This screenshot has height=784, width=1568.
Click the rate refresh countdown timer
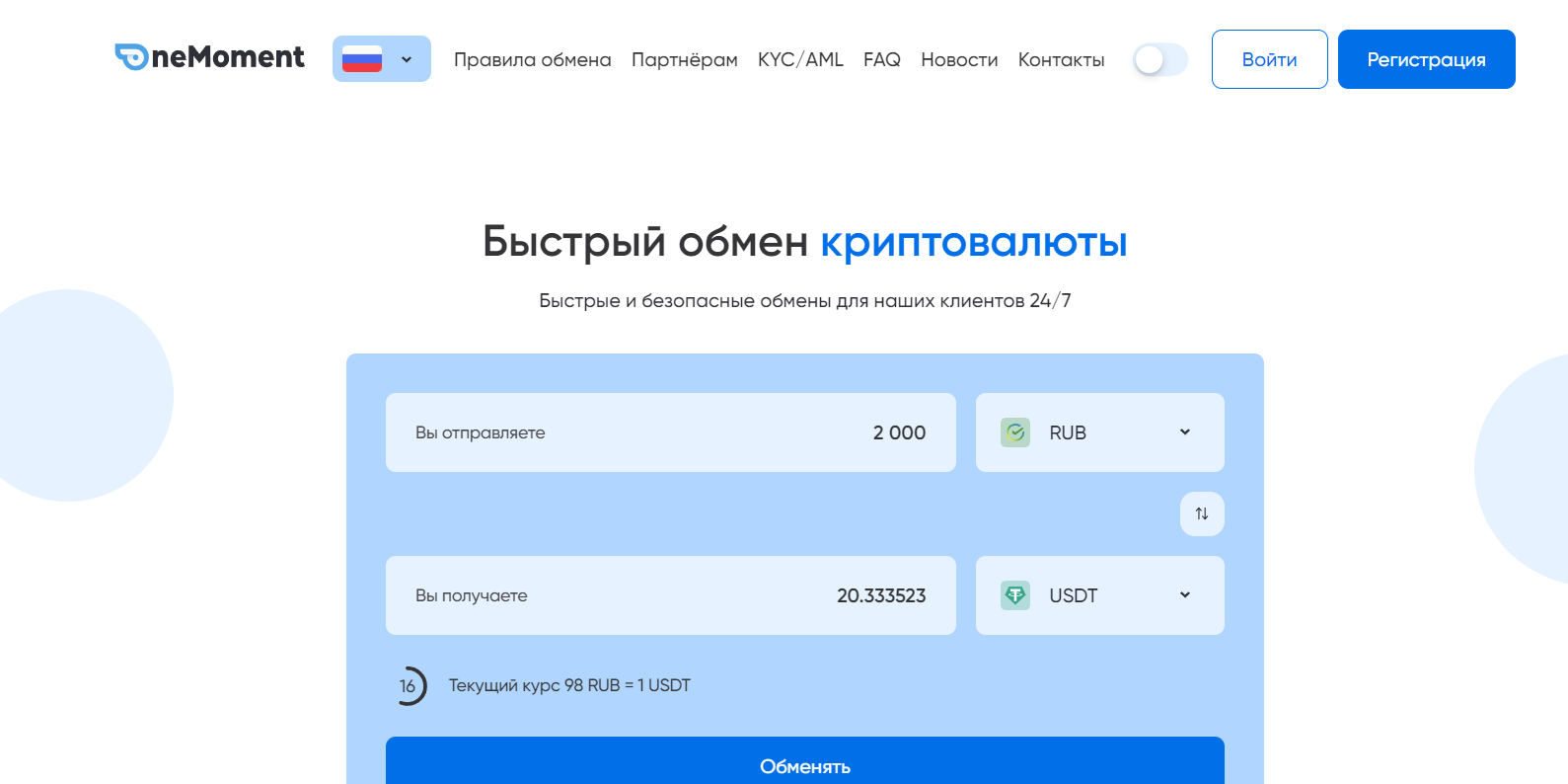tap(410, 685)
